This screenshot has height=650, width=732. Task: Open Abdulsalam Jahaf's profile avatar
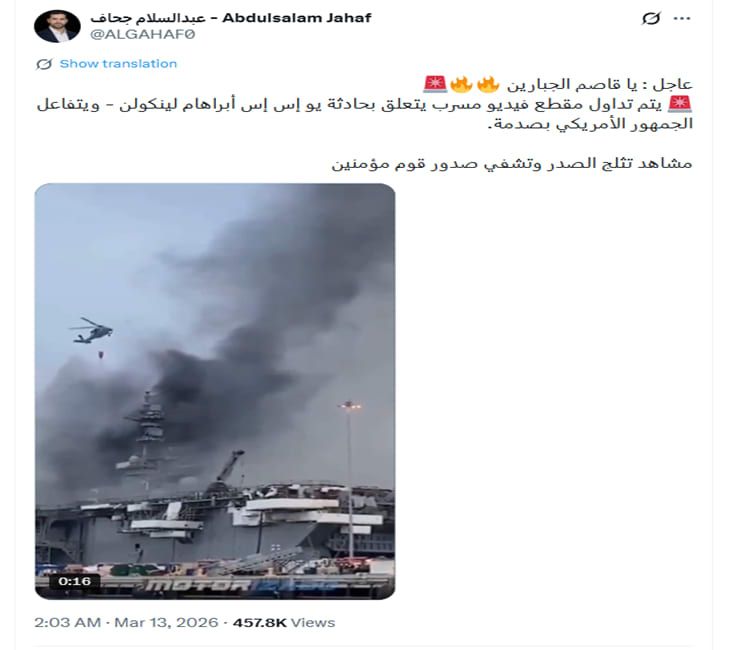[x=57, y=26]
